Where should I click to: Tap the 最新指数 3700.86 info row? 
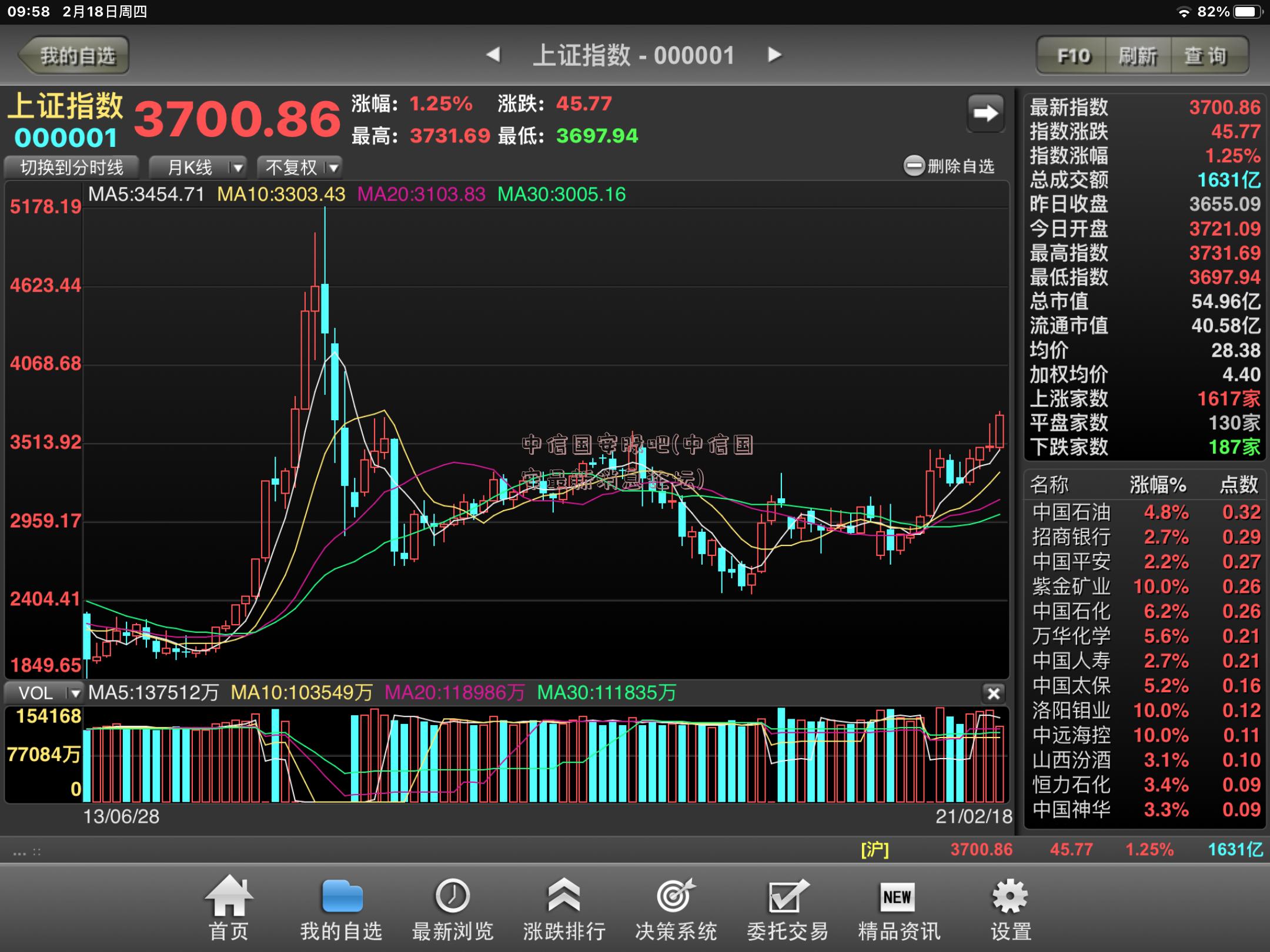pyautogui.click(x=1145, y=108)
